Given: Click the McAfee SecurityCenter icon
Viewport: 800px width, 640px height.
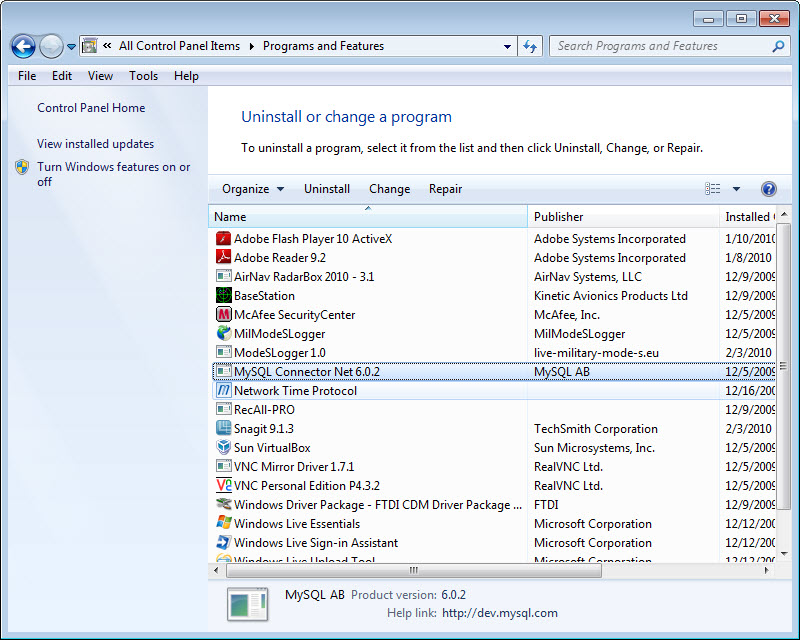Looking at the screenshot, I should pyautogui.click(x=223, y=314).
